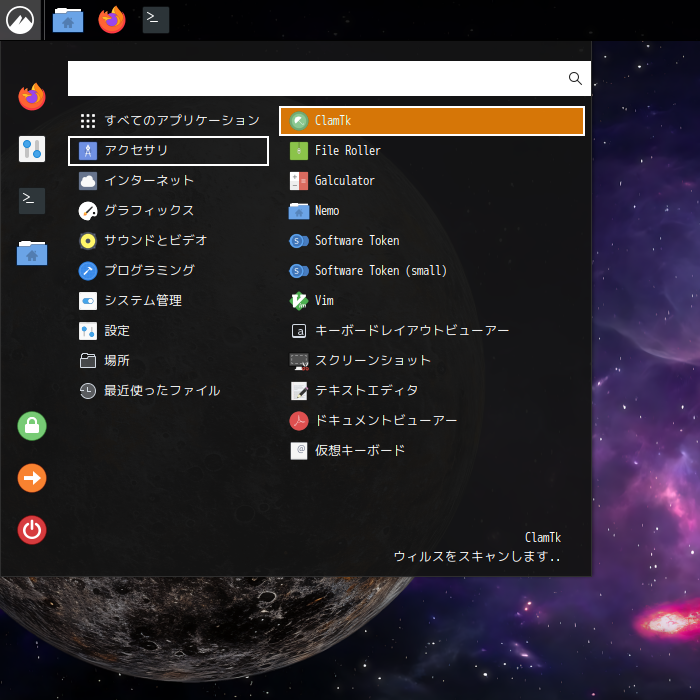
Task: Select the アクセサリ category
Action: pos(168,151)
